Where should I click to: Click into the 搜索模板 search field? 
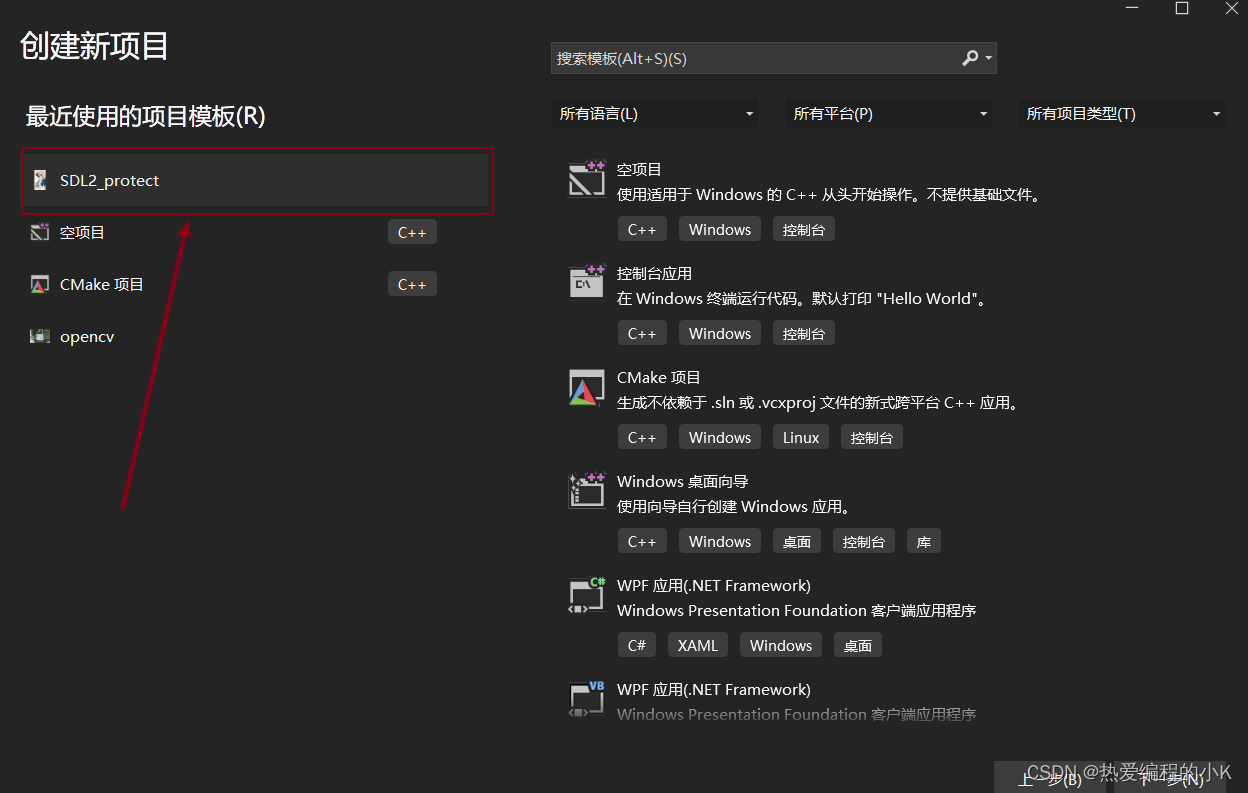(x=755, y=58)
